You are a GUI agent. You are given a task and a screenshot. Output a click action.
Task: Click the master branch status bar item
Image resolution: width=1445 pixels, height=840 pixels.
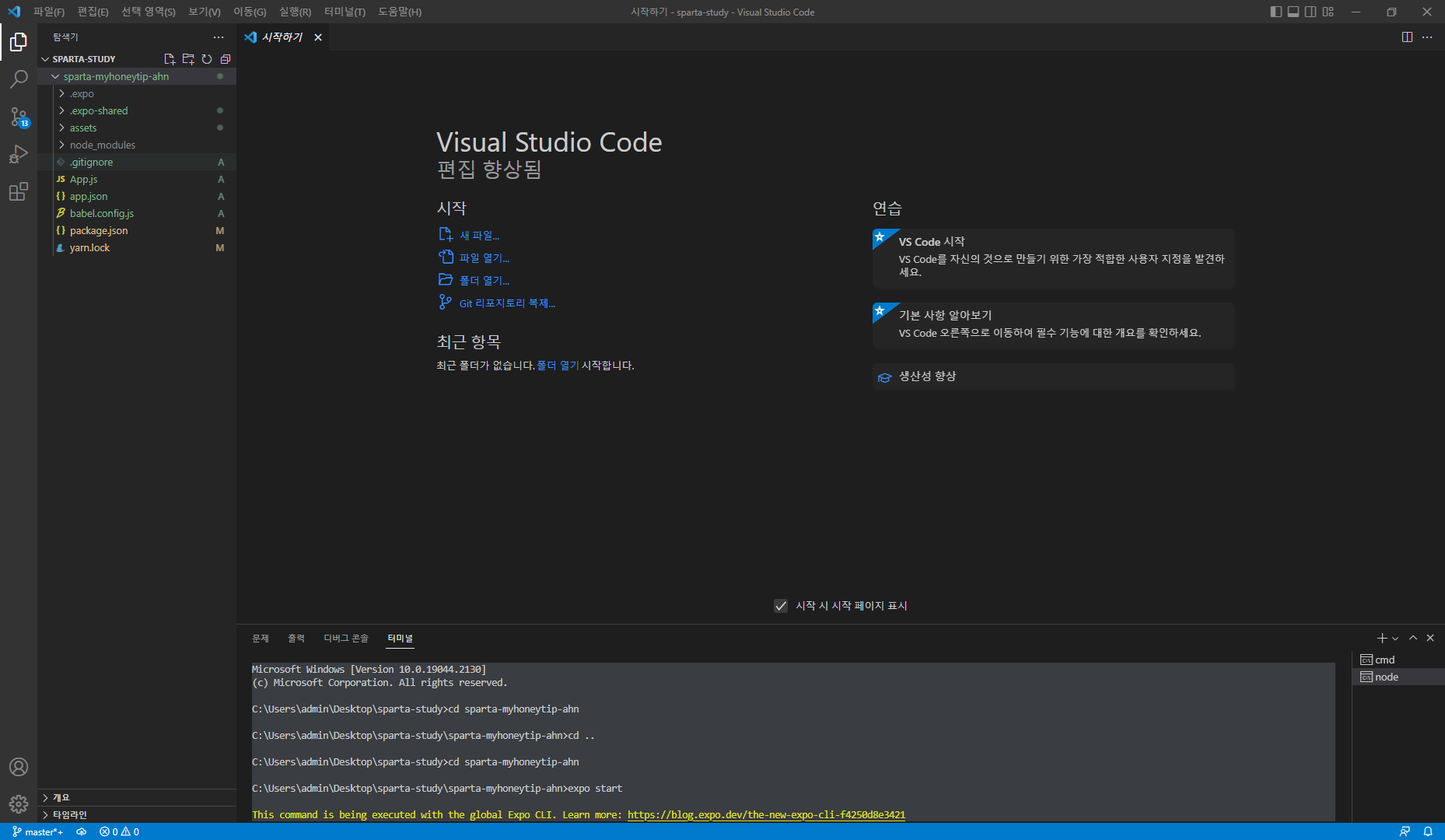coord(38,831)
